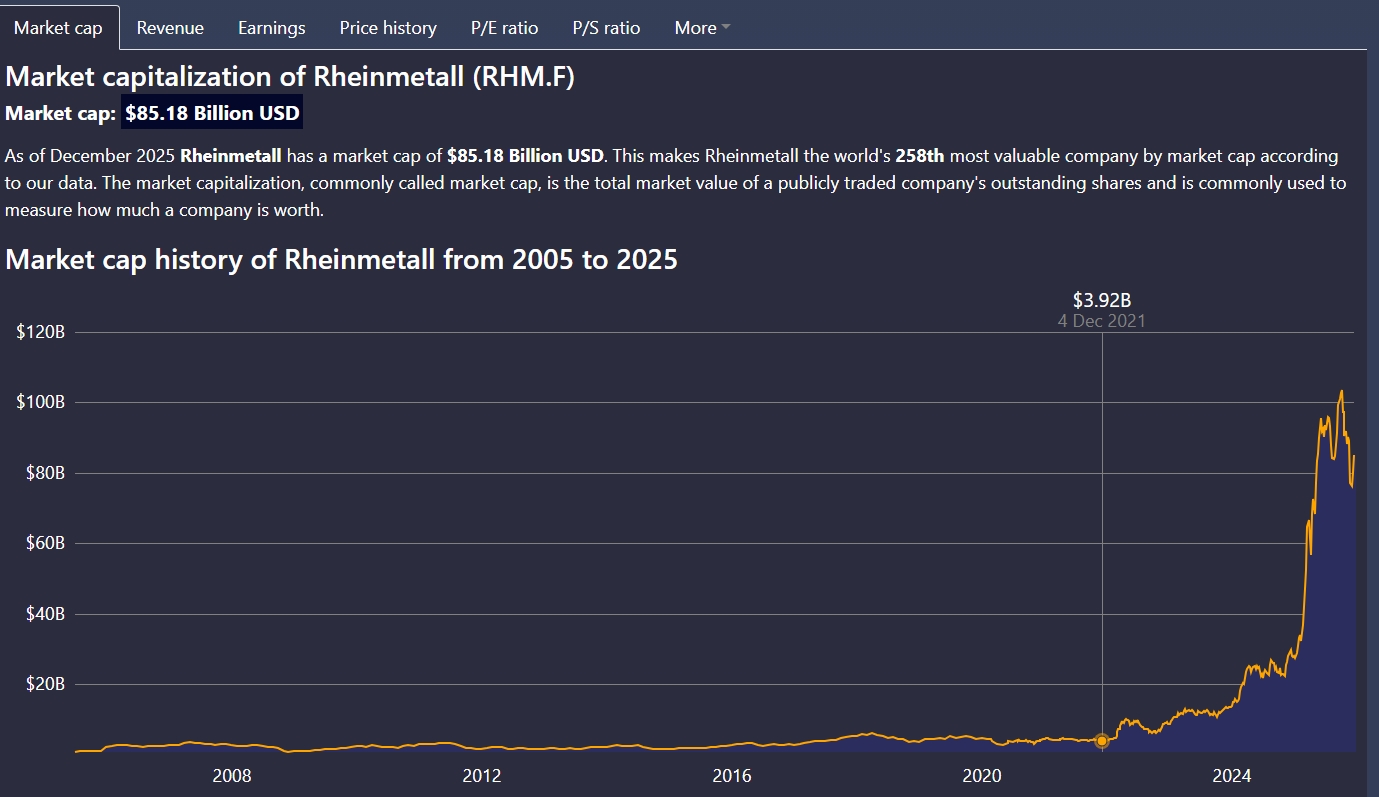The width and height of the screenshot is (1379, 797).
Task: Click the 'Market cap history of Rheinmetall' heading
Action: pos(342,260)
